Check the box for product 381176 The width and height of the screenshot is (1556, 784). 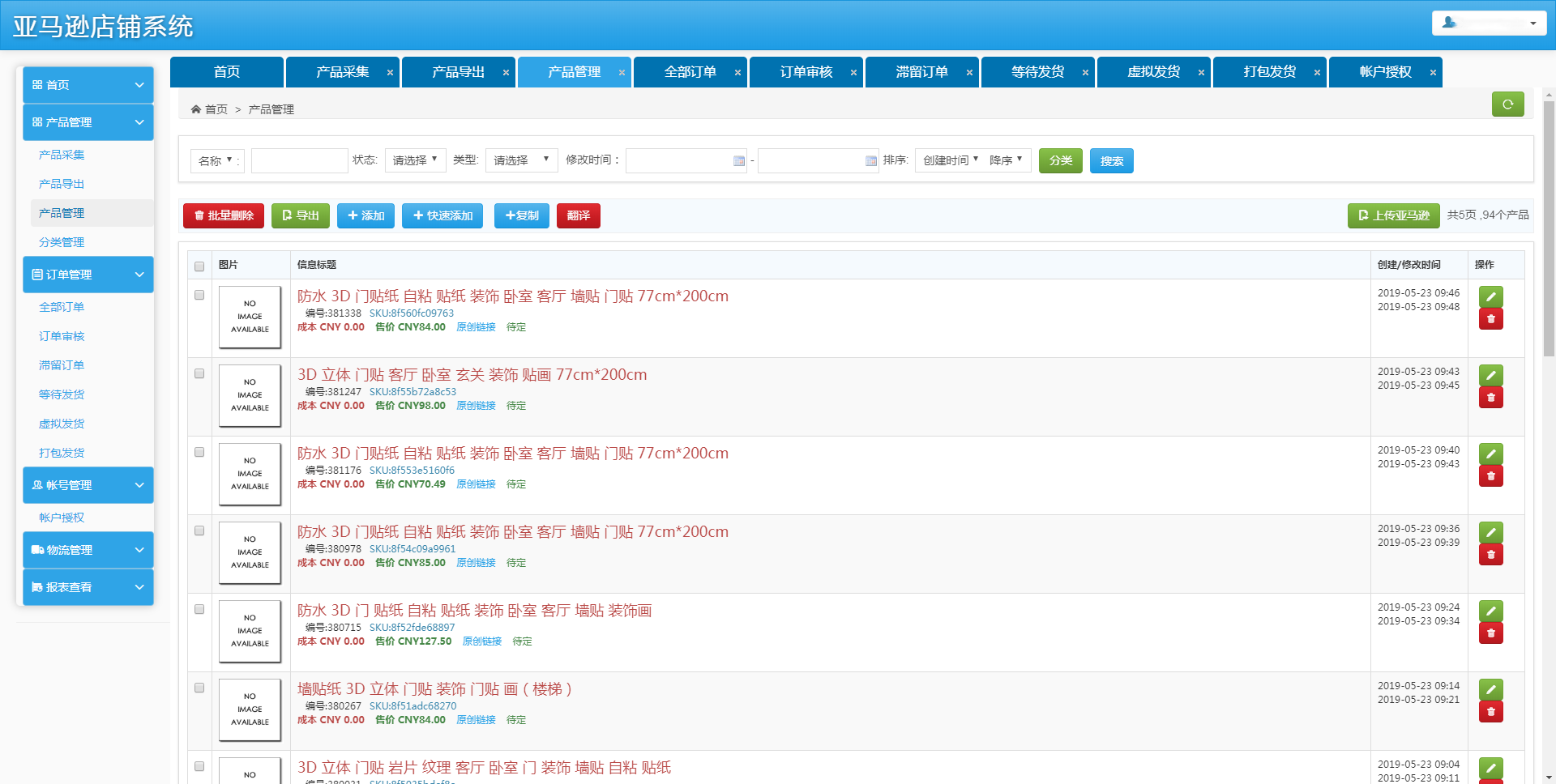tap(199, 452)
